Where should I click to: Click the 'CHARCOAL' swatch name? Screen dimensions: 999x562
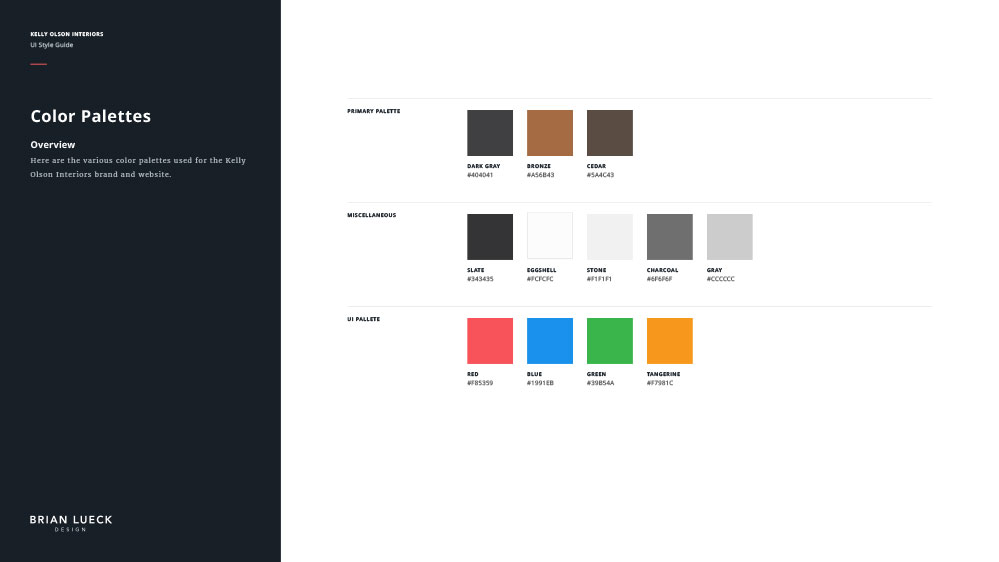pyautogui.click(x=662, y=270)
